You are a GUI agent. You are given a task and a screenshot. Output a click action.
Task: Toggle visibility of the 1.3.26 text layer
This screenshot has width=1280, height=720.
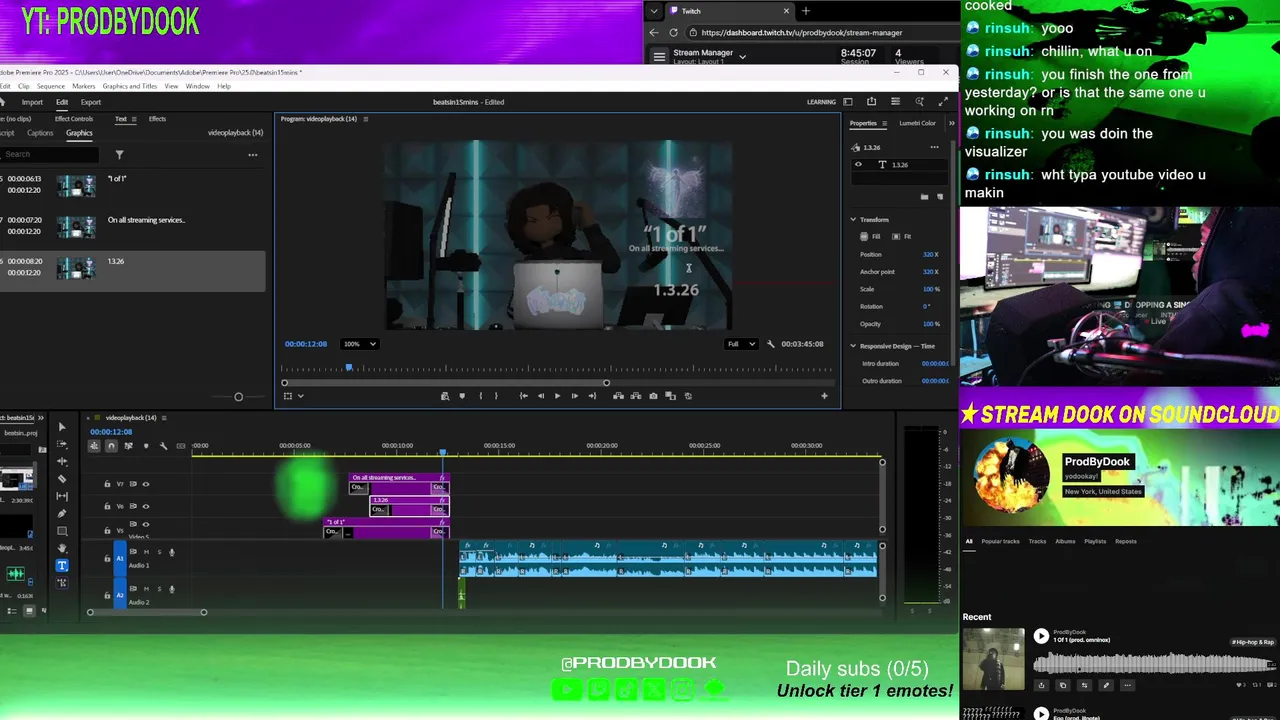(857, 165)
